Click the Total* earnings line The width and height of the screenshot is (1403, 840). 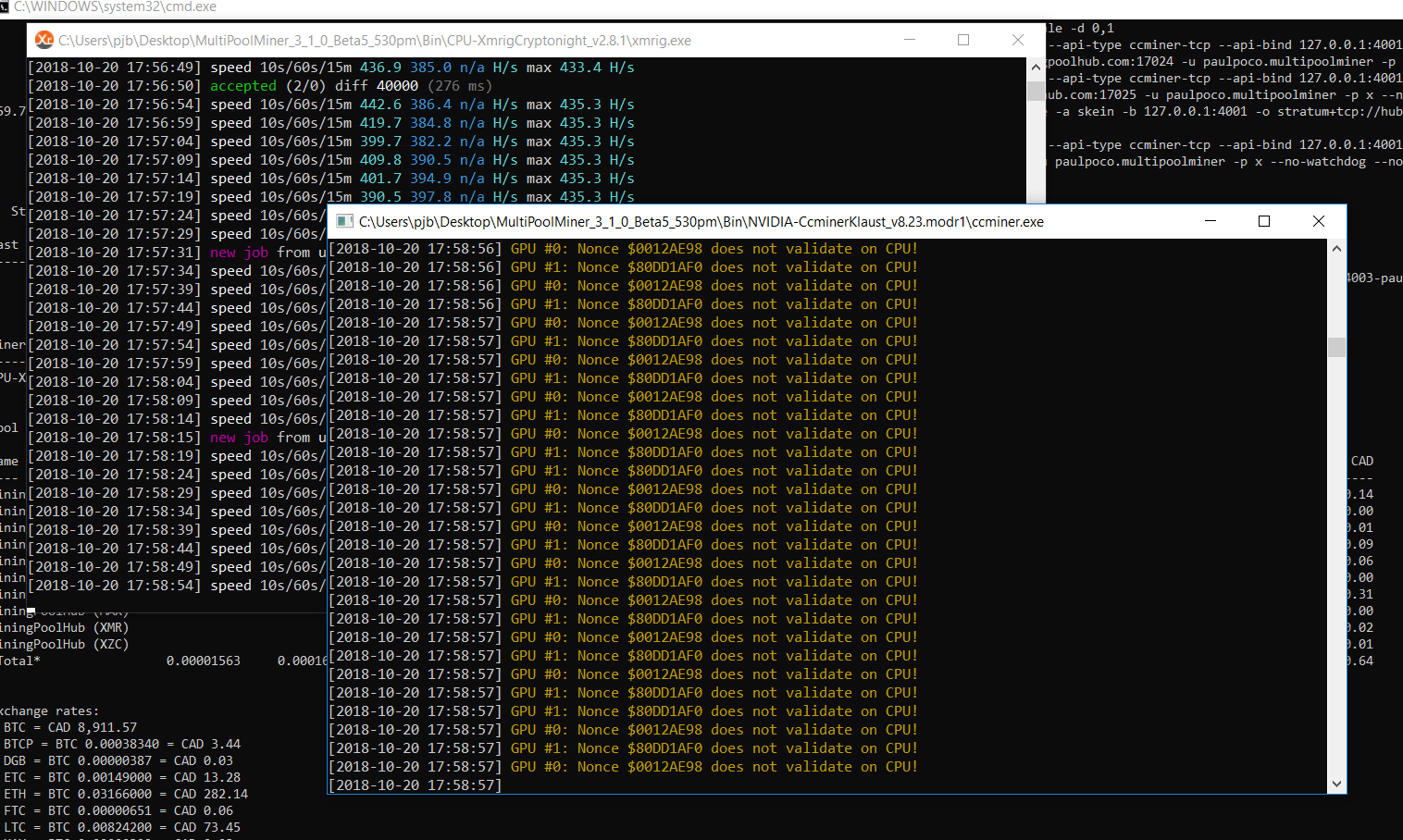[x=111, y=660]
